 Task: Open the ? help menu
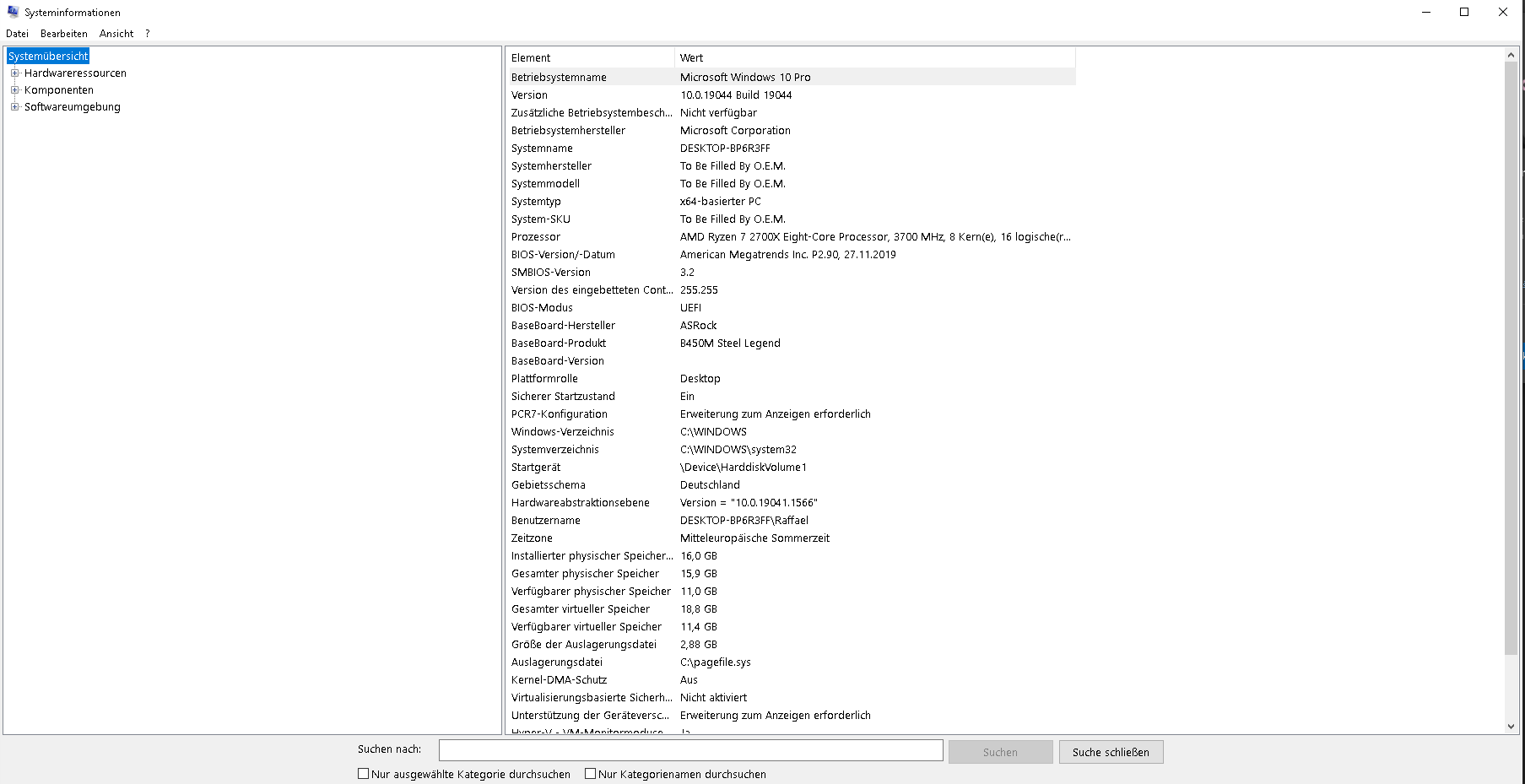(148, 34)
